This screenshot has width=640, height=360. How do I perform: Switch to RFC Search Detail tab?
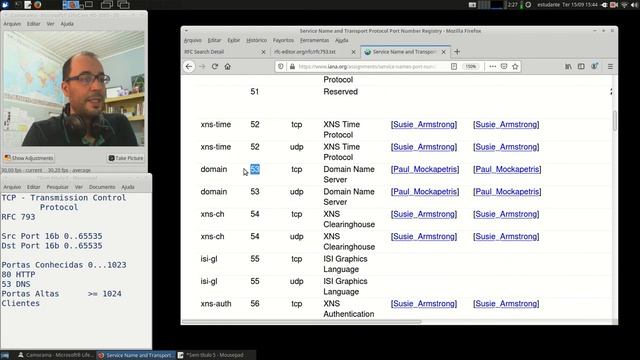tap(226, 52)
